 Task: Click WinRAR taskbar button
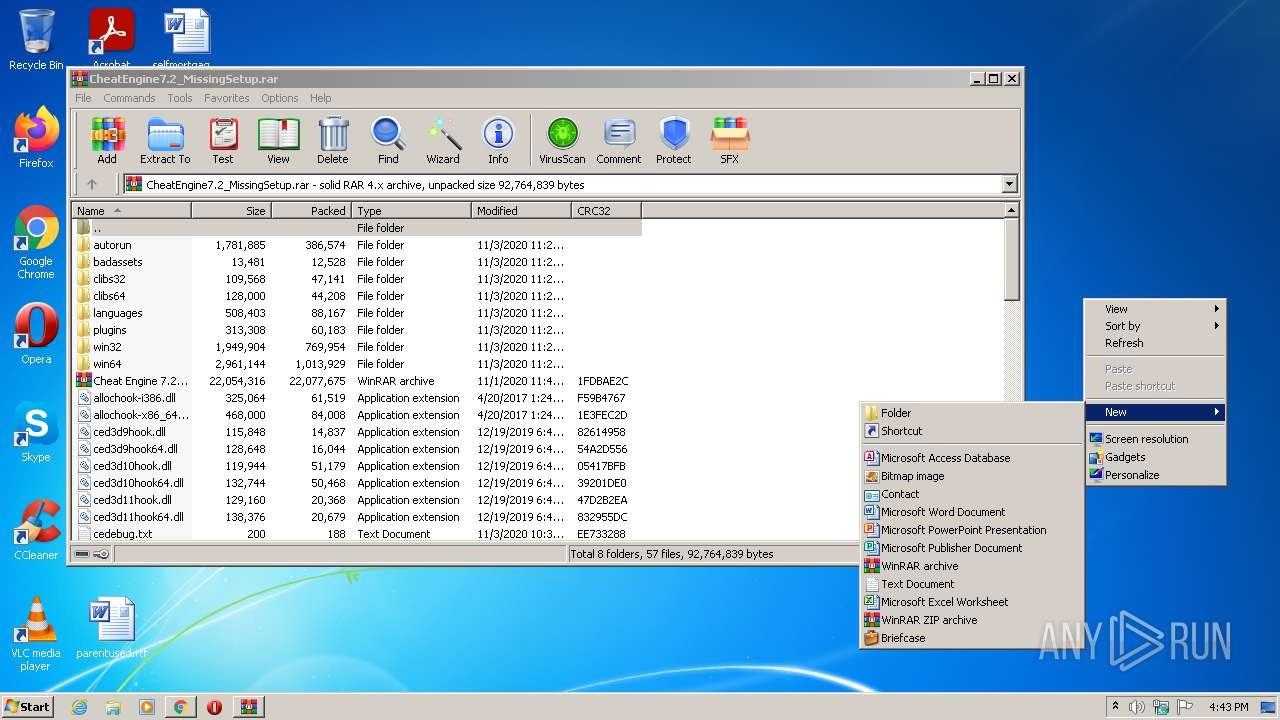click(249, 707)
